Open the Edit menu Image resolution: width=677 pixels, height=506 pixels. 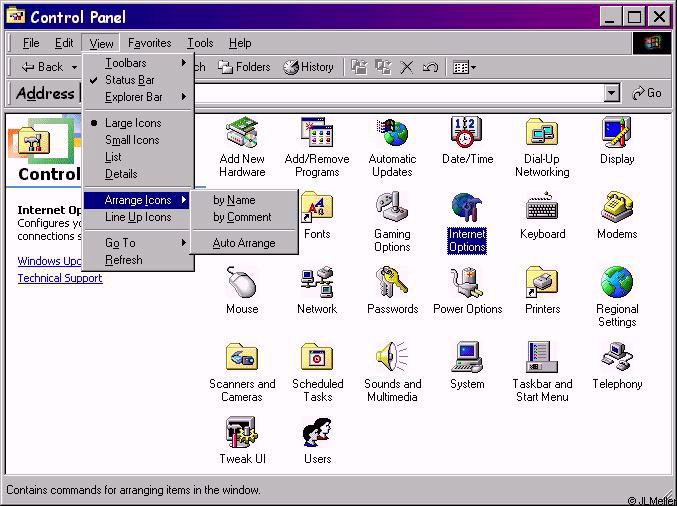click(x=64, y=43)
